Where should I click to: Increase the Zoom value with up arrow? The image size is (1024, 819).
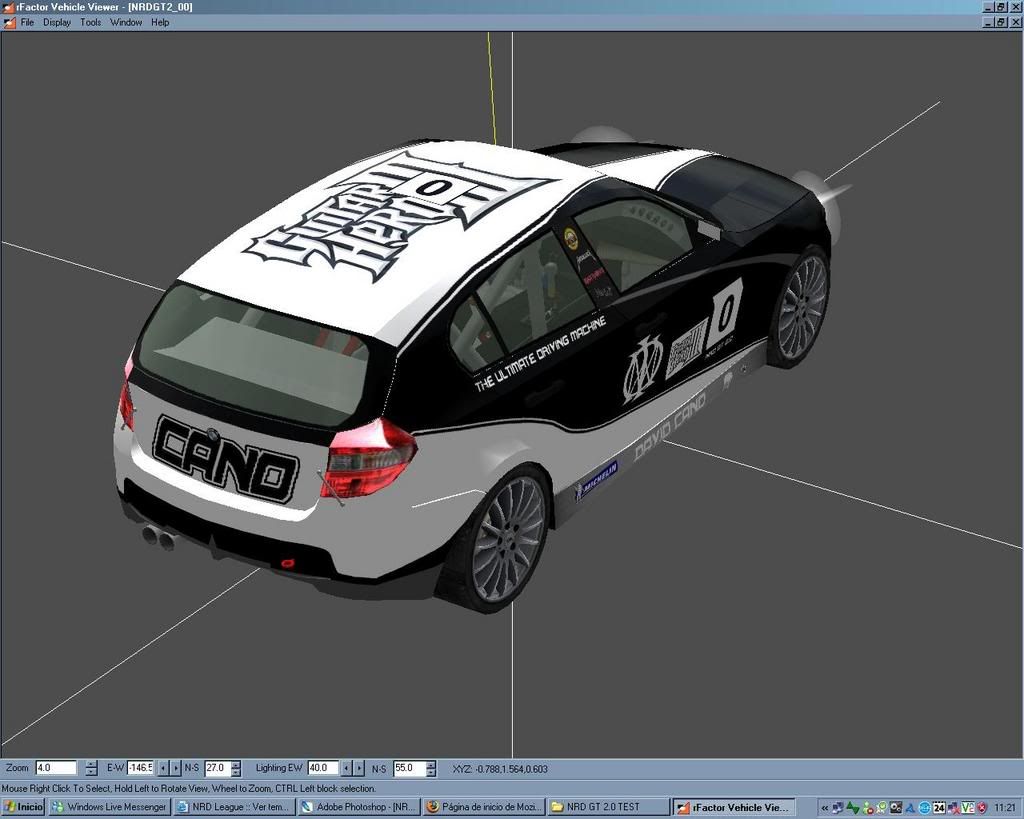click(91, 764)
